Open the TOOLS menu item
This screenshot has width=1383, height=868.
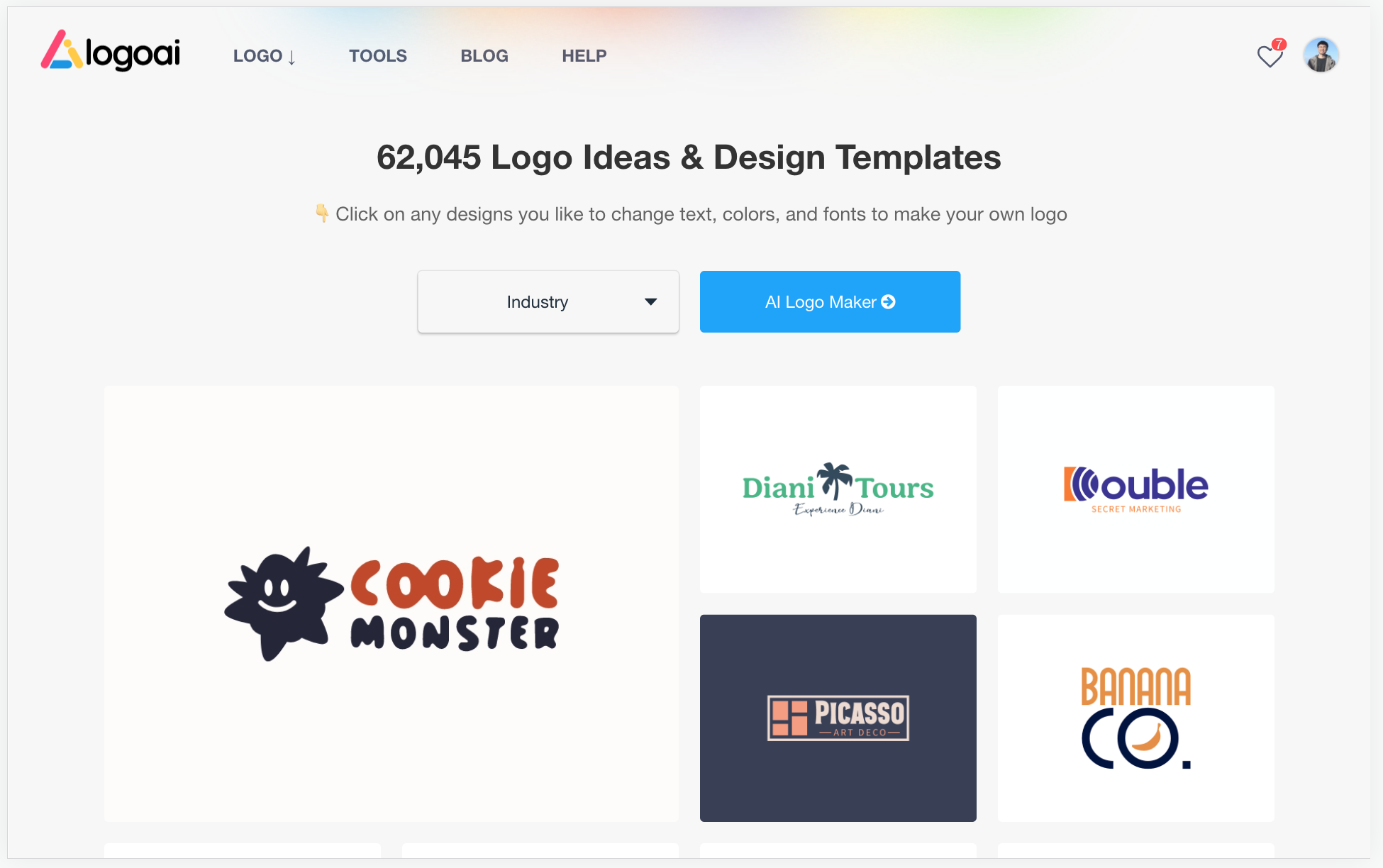[x=378, y=56]
